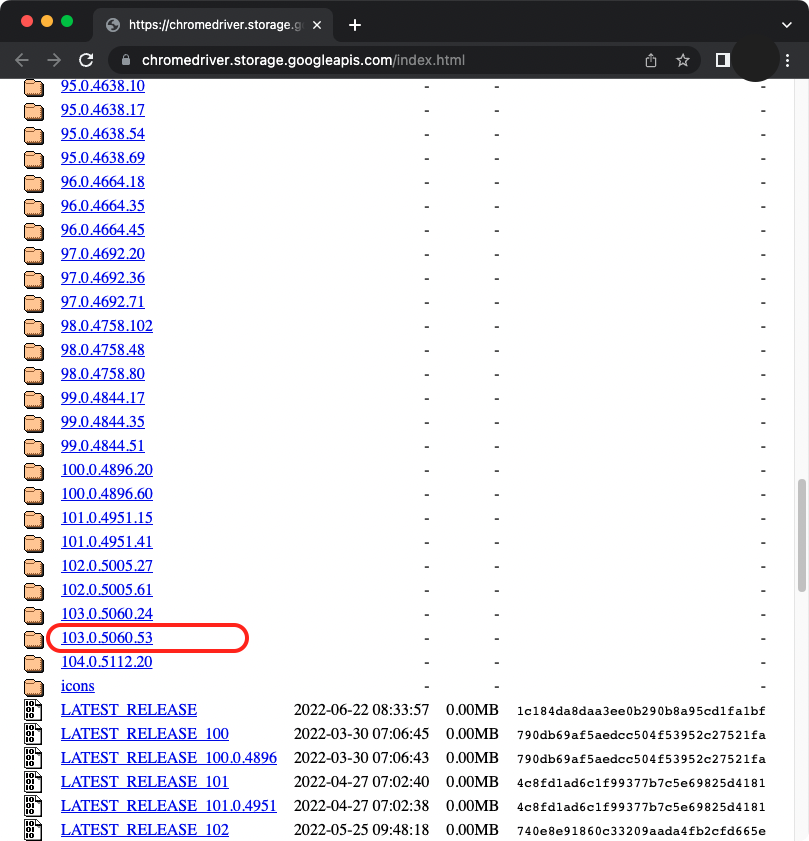Open the 95.0.4638.69 folder link
The image size is (809, 841).
(102, 158)
